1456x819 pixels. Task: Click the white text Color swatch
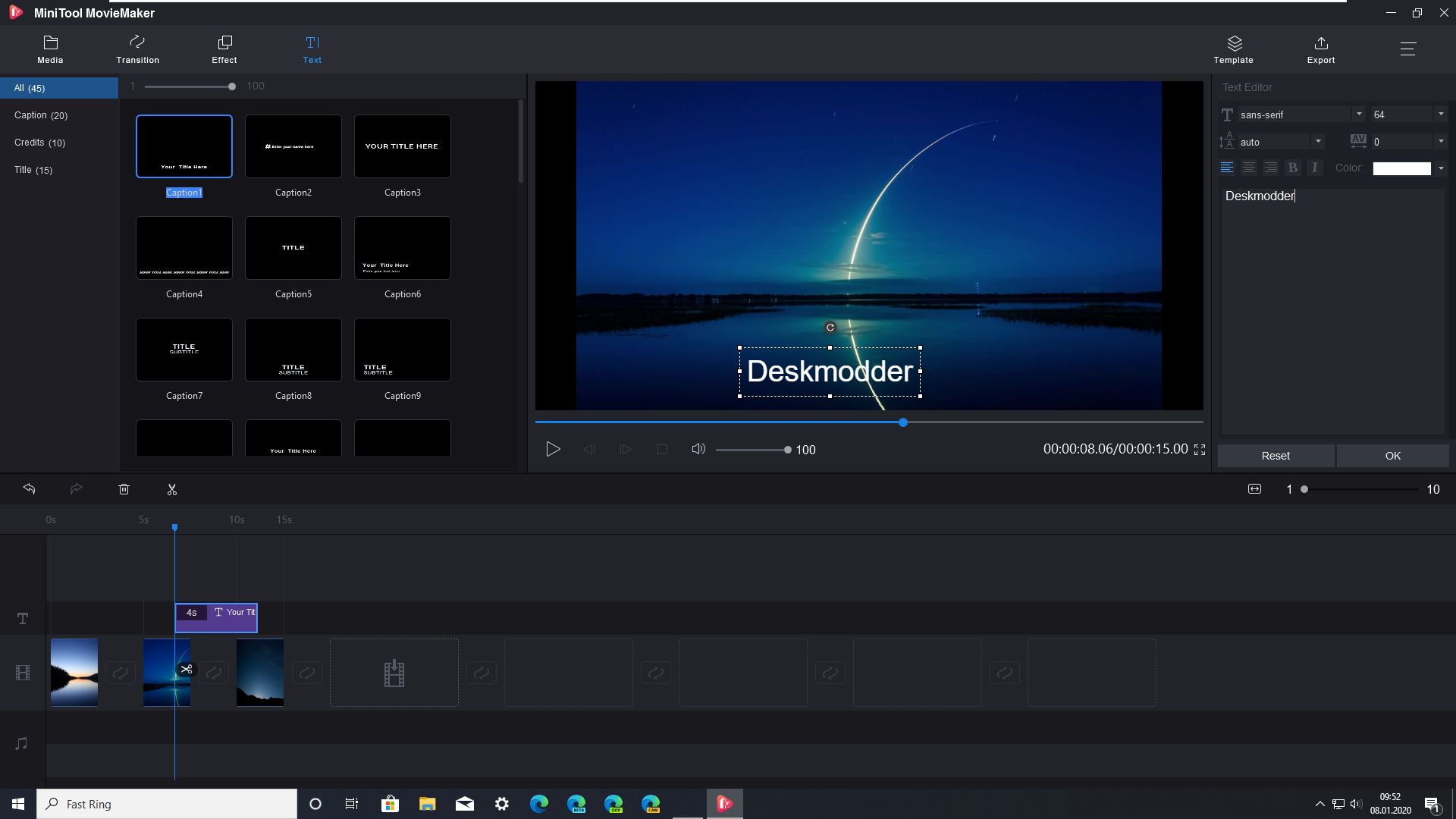[x=1401, y=168]
